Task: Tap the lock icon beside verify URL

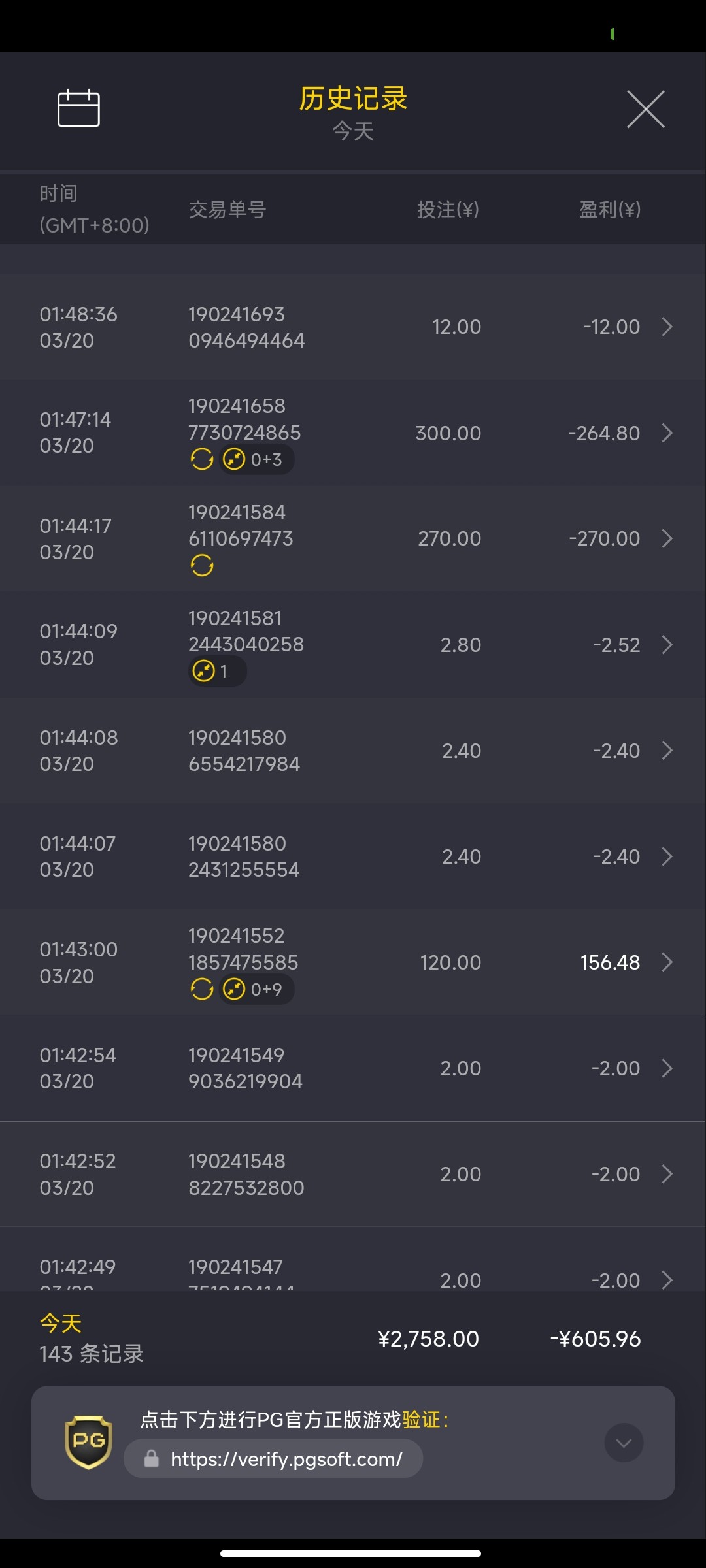Action: tap(152, 1459)
